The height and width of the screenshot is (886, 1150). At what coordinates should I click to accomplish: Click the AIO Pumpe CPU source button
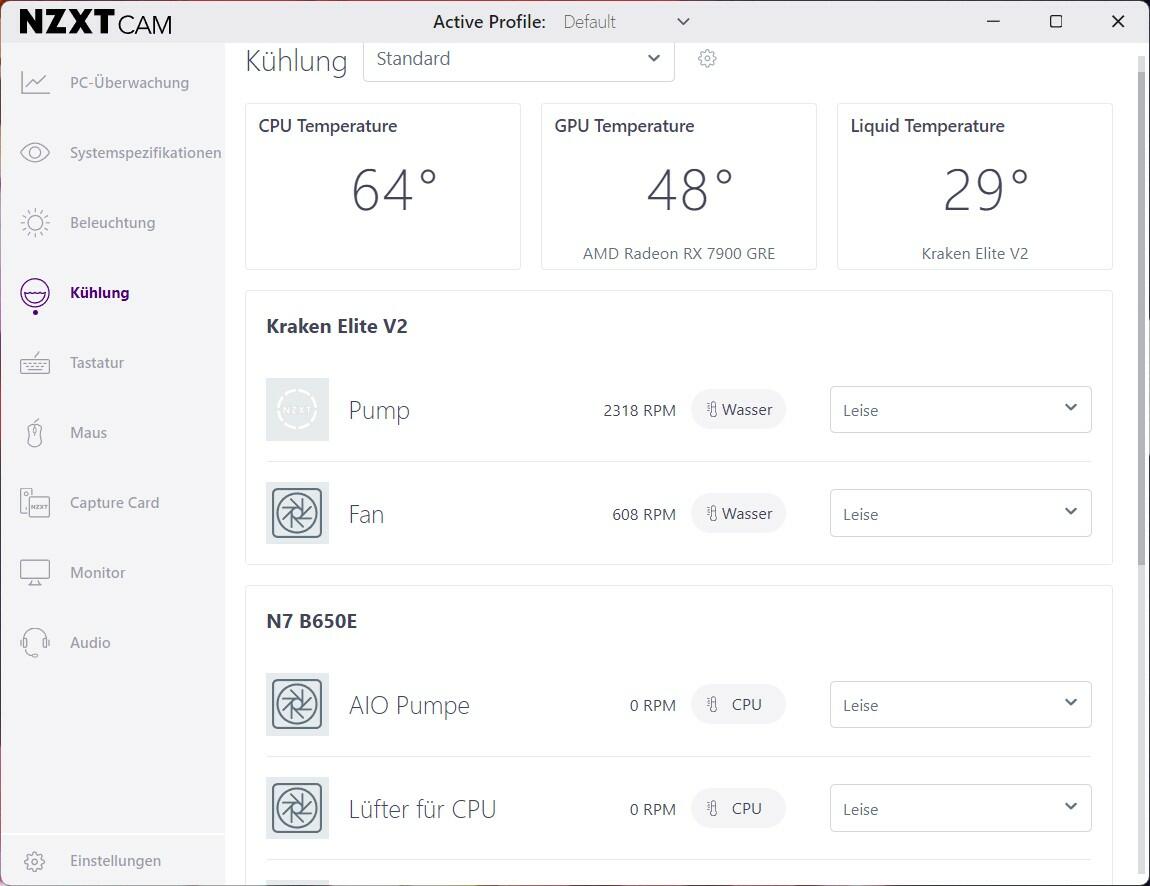tap(739, 704)
